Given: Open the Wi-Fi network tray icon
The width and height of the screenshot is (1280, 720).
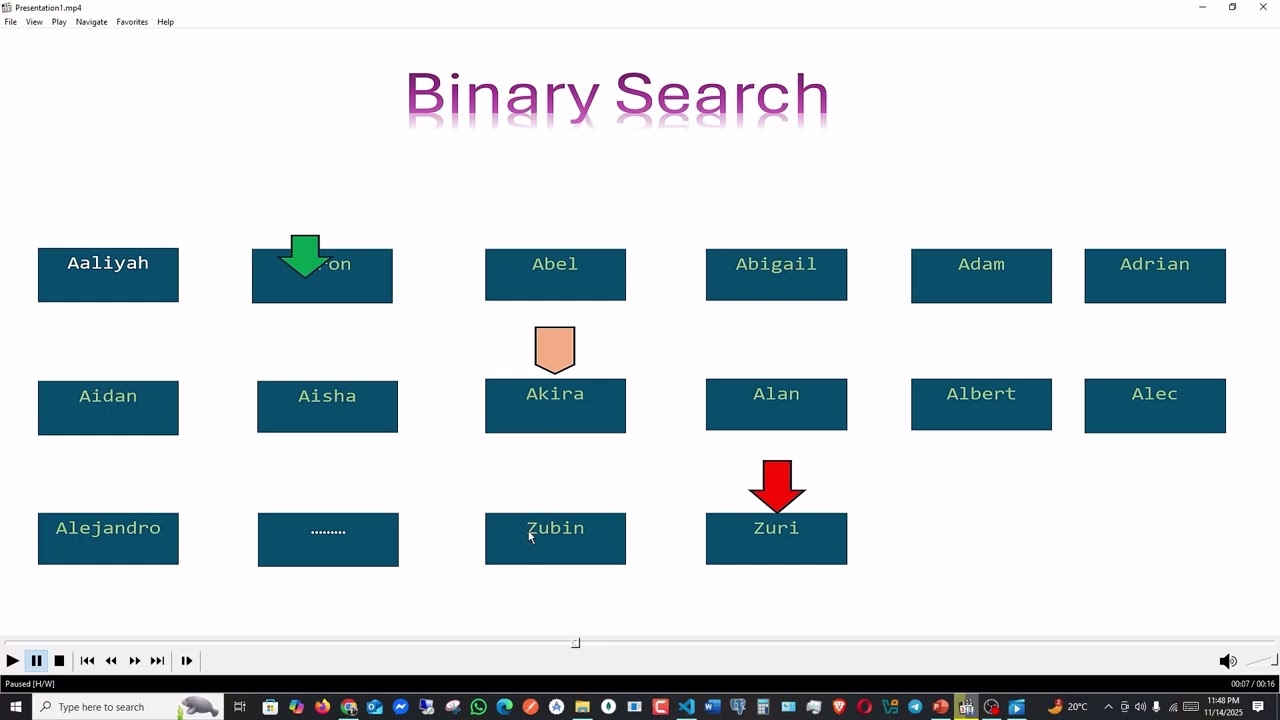Looking at the screenshot, I should click(x=1173, y=707).
